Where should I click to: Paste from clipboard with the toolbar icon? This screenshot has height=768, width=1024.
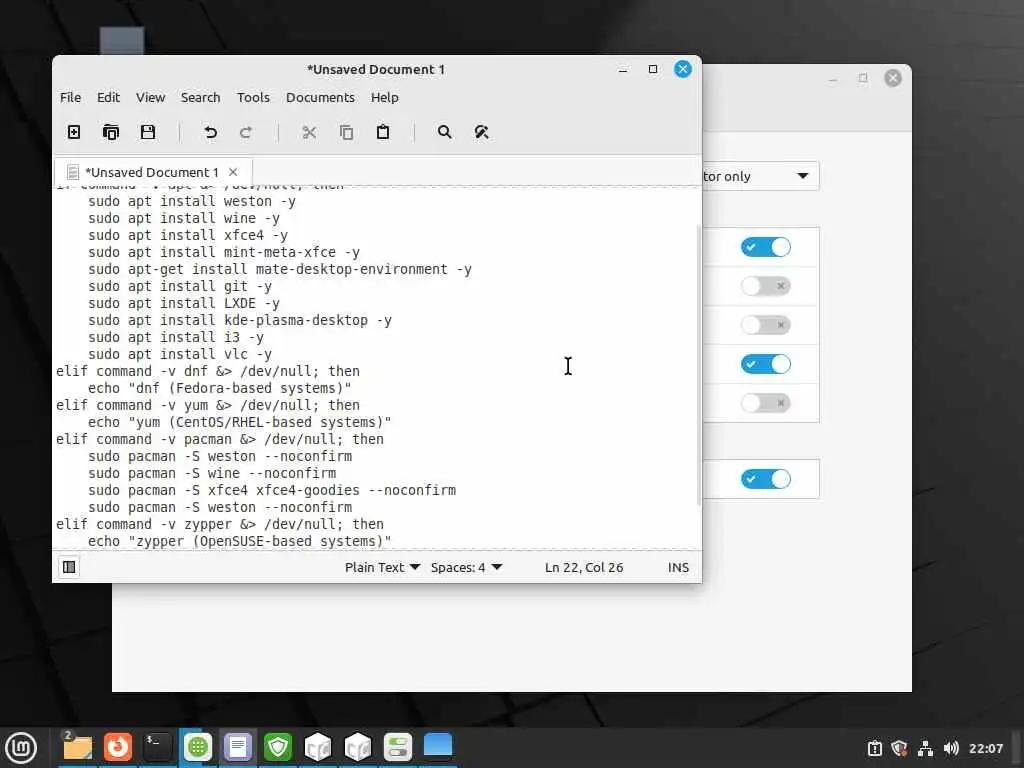(383, 132)
